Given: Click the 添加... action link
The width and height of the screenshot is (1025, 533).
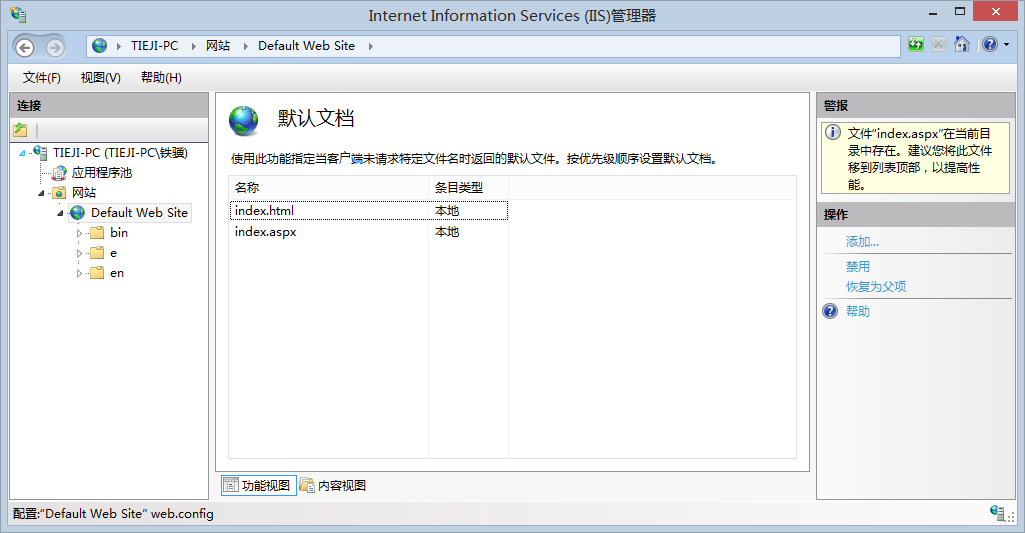Looking at the screenshot, I should [862, 242].
